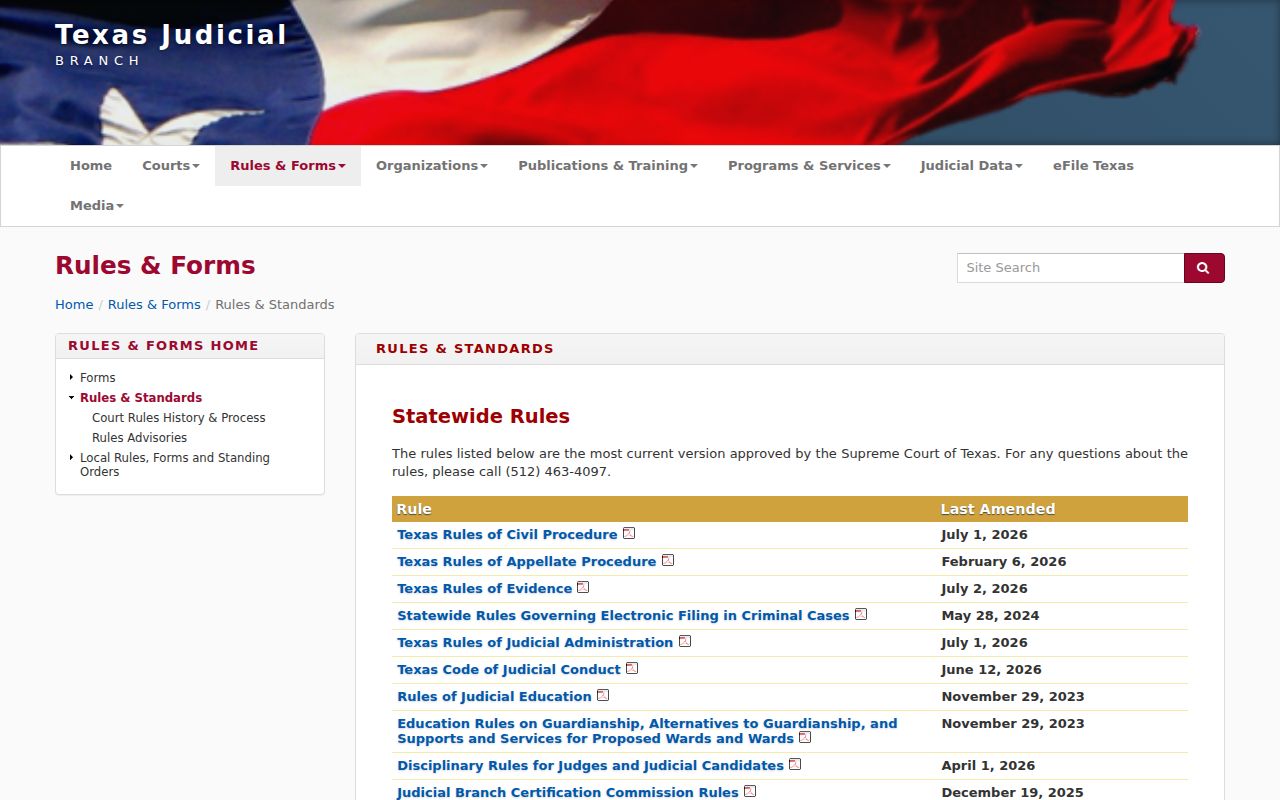This screenshot has width=1280, height=800.
Task: Click the Site Search input field
Action: [1070, 268]
